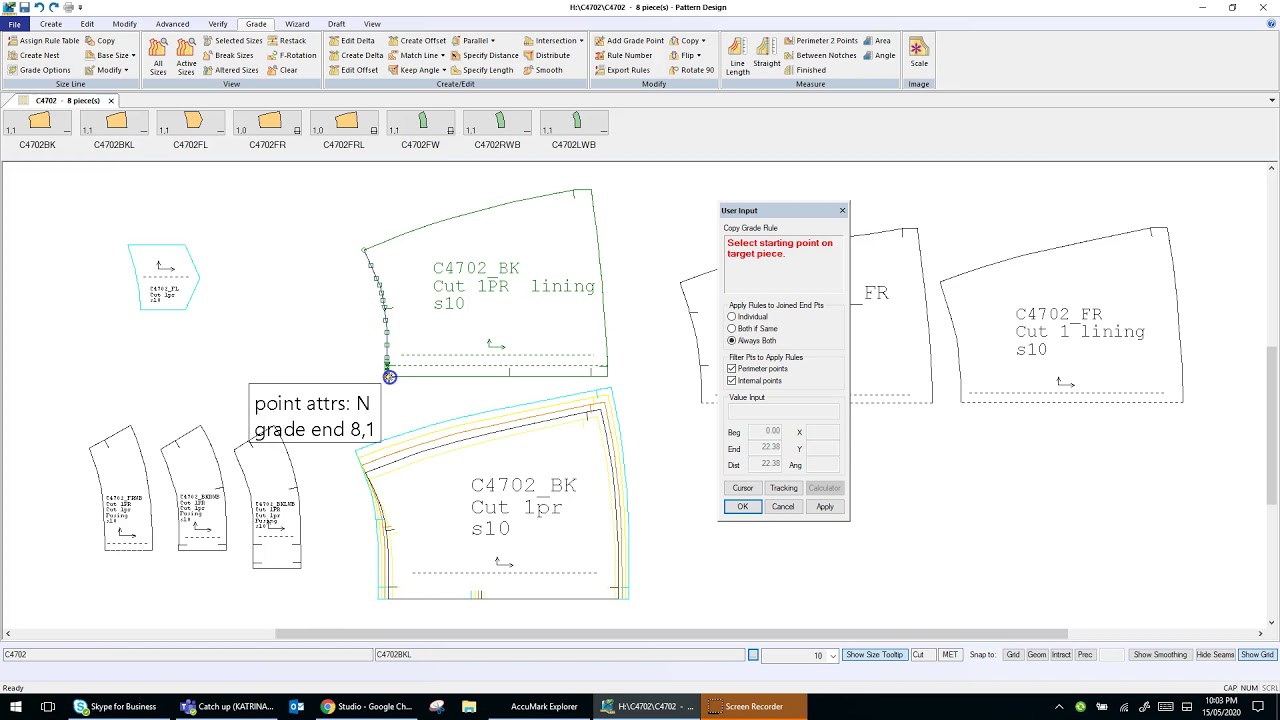1280x720 pixels.
Task: Click Cancel in the User Input dialog
Action: [x=783, y=507]
